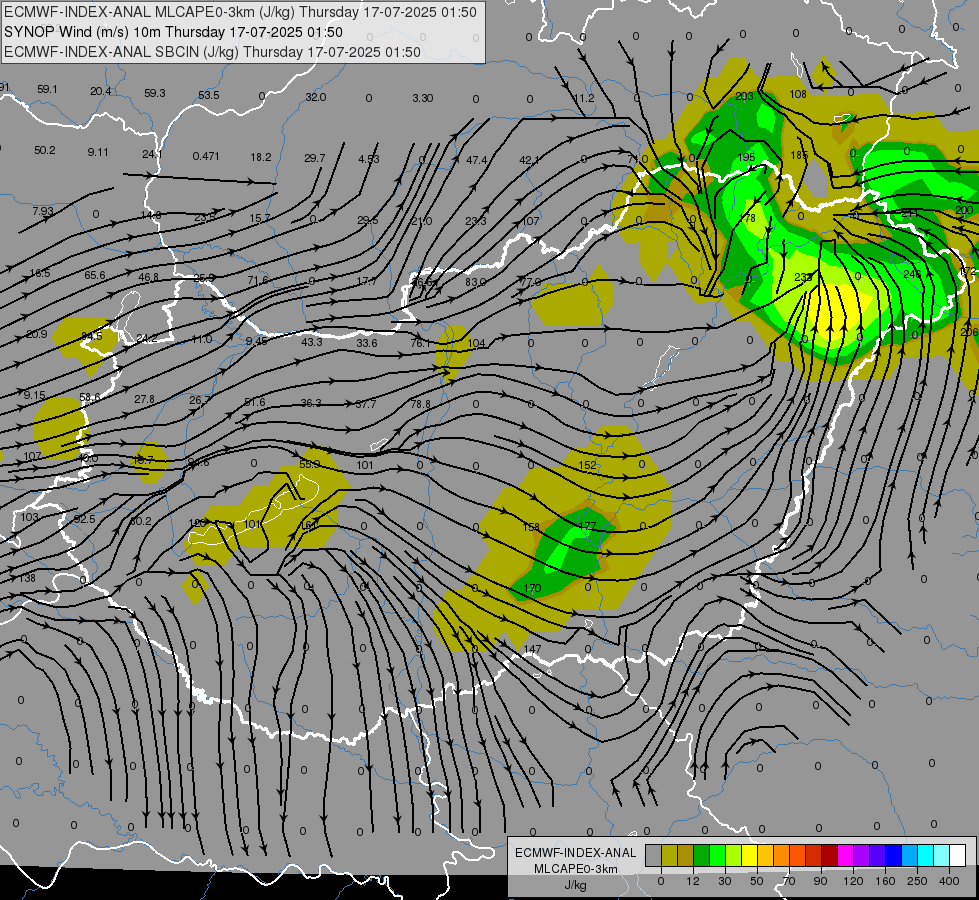
Task: Select the 120 tick label on the legend
Action: pyautogui.click(x=853, y=881)
